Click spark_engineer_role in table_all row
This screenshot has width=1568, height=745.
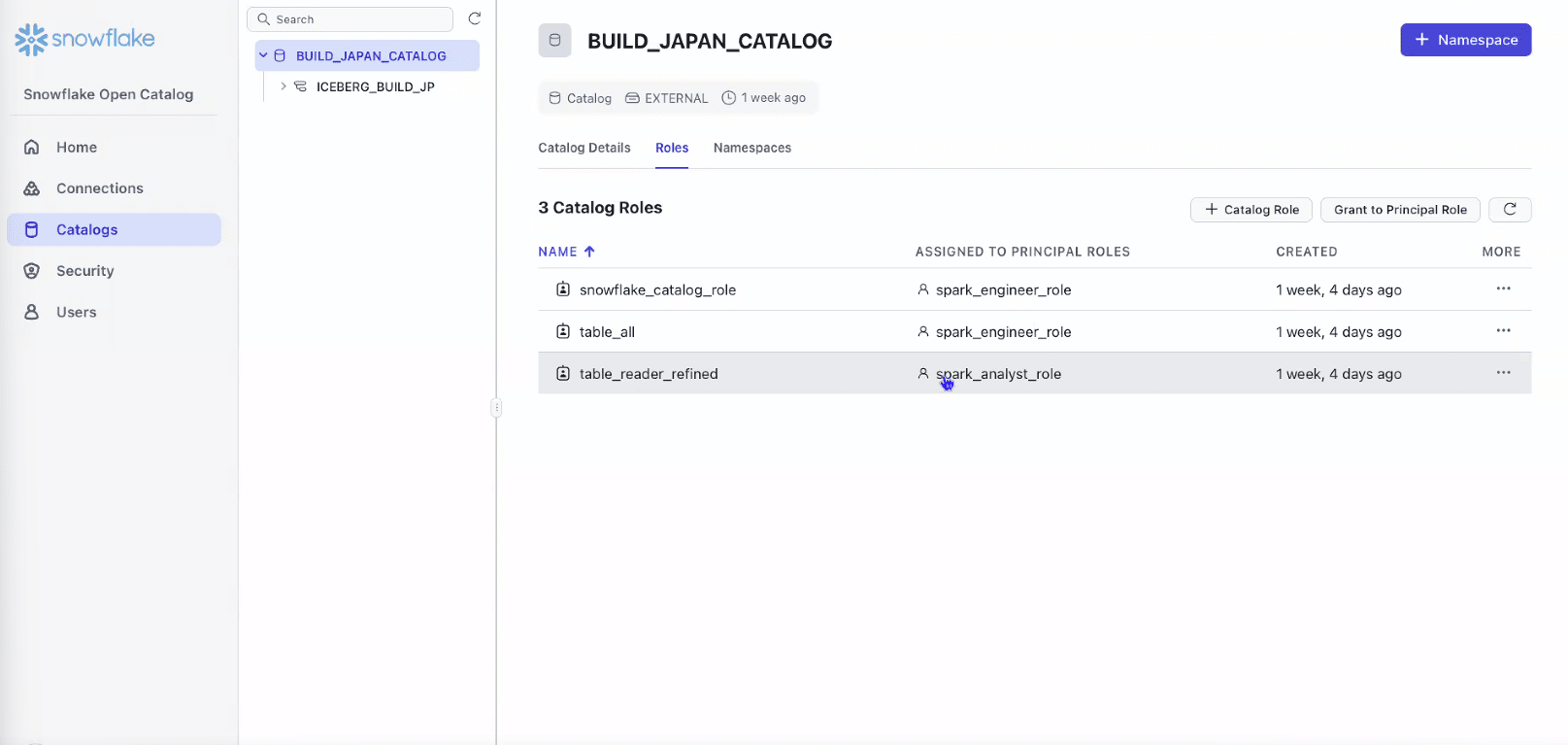(x=1004, y=332)
